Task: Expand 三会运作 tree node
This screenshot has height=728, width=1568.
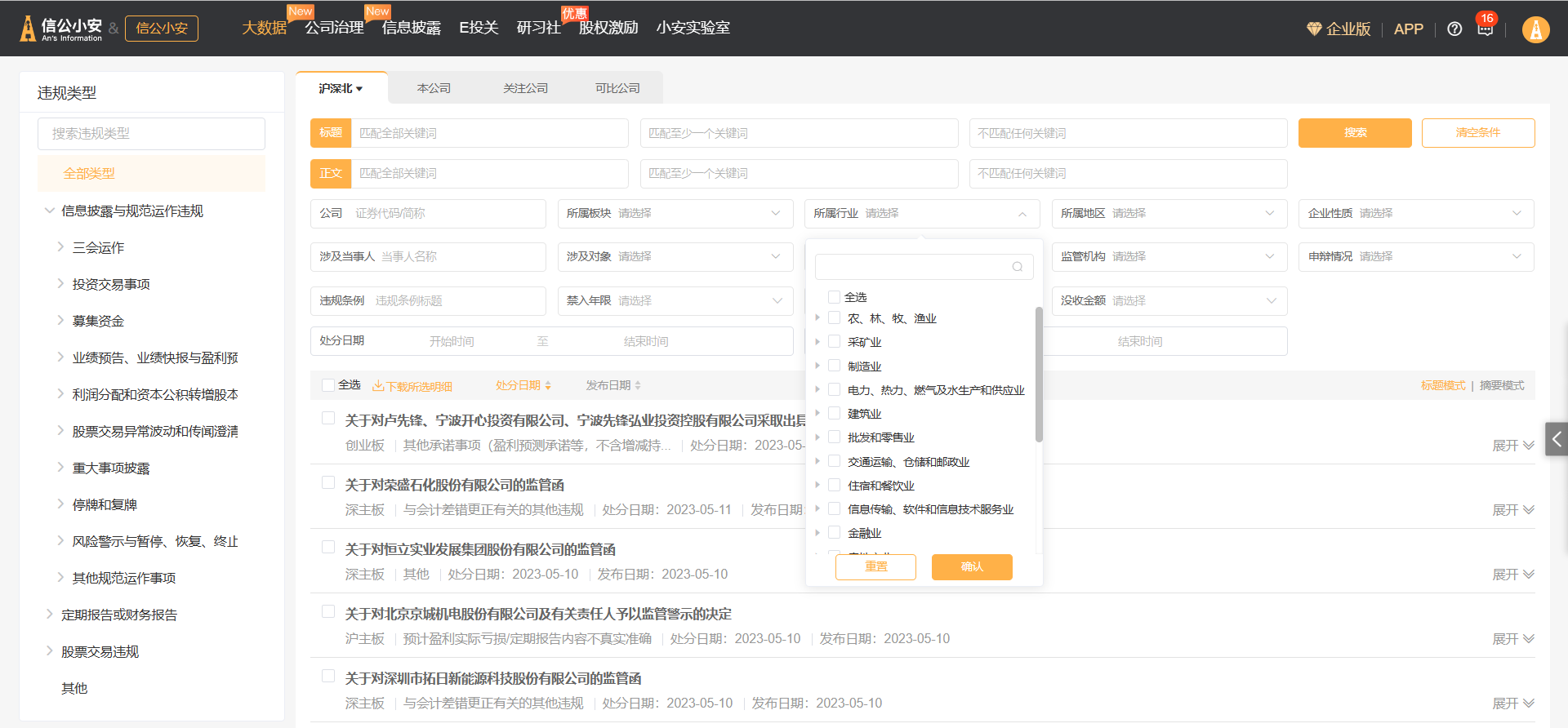Action: pyautogui.click(x=60, y=246)
